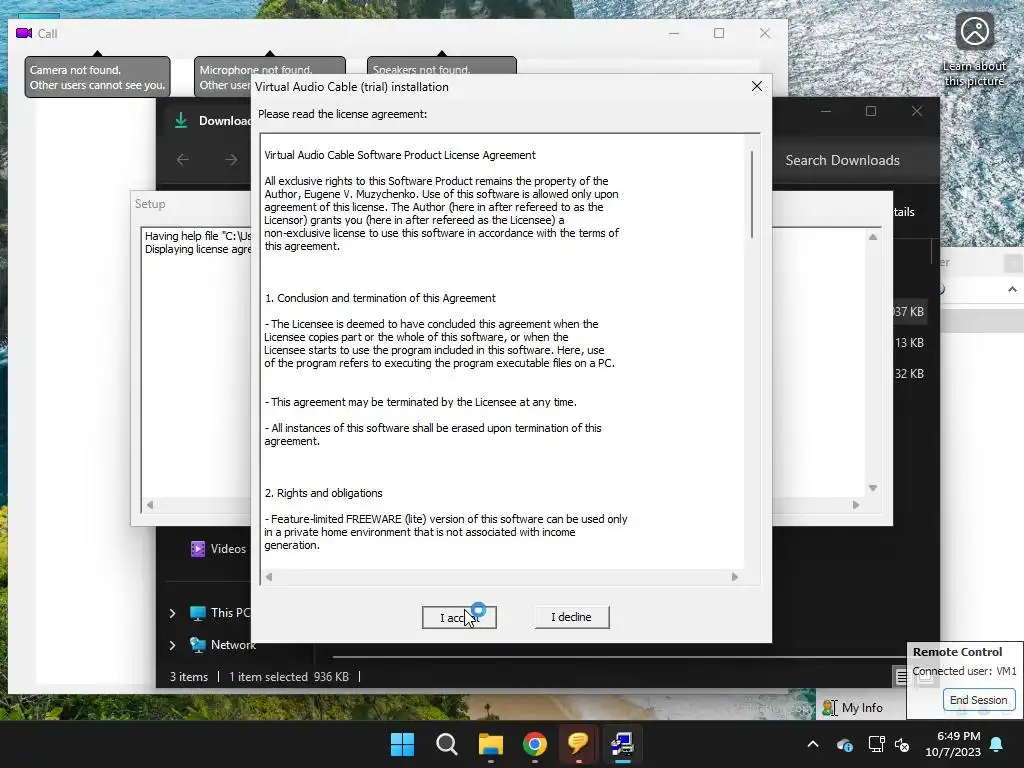1024x768 pixels.
Task: Click End Session in Remote Control panel
Action: click(978, 699)
